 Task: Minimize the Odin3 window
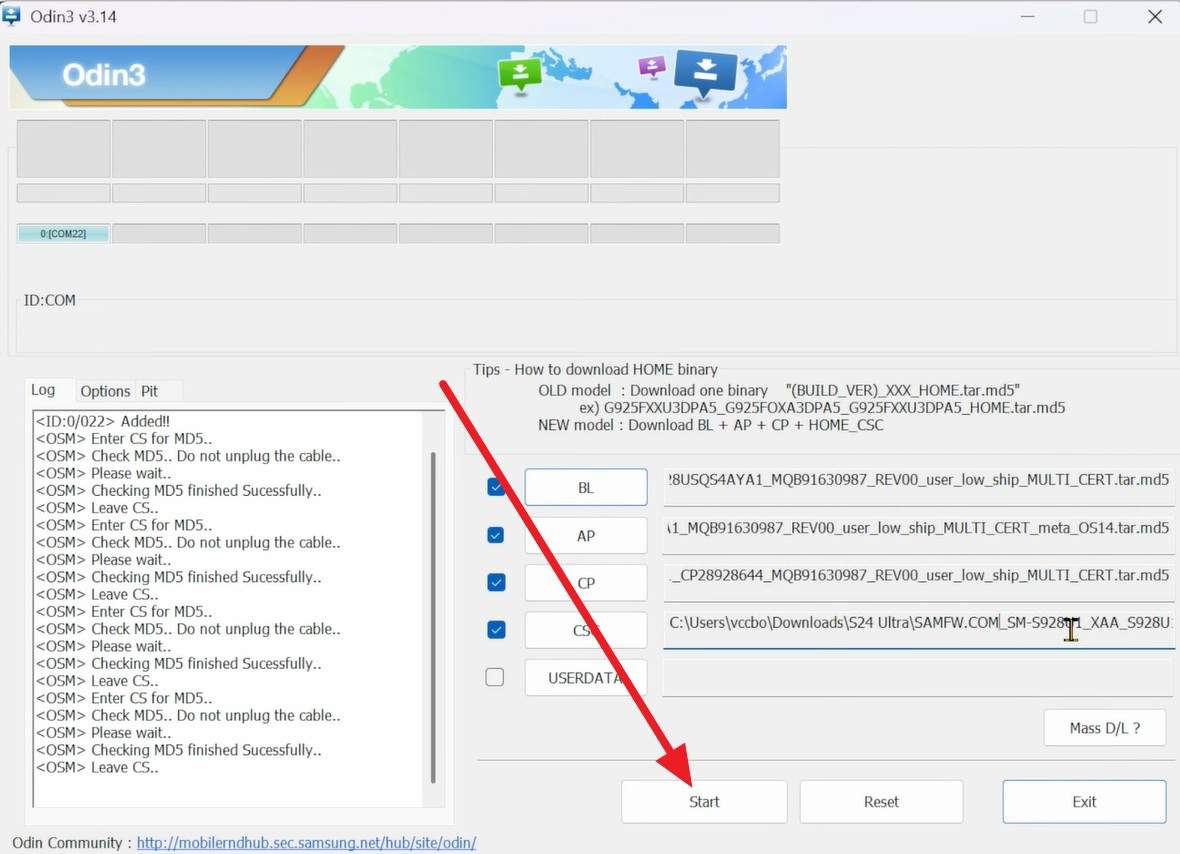tap(1027, 17)
